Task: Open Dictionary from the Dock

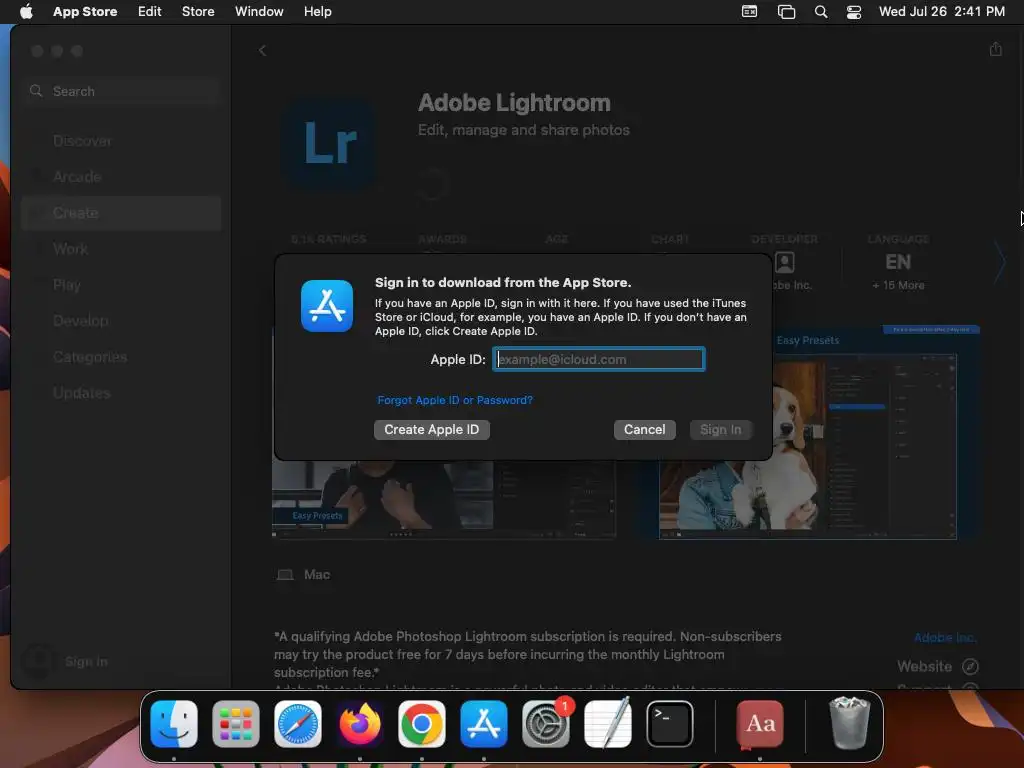Action: pos(760,724)
